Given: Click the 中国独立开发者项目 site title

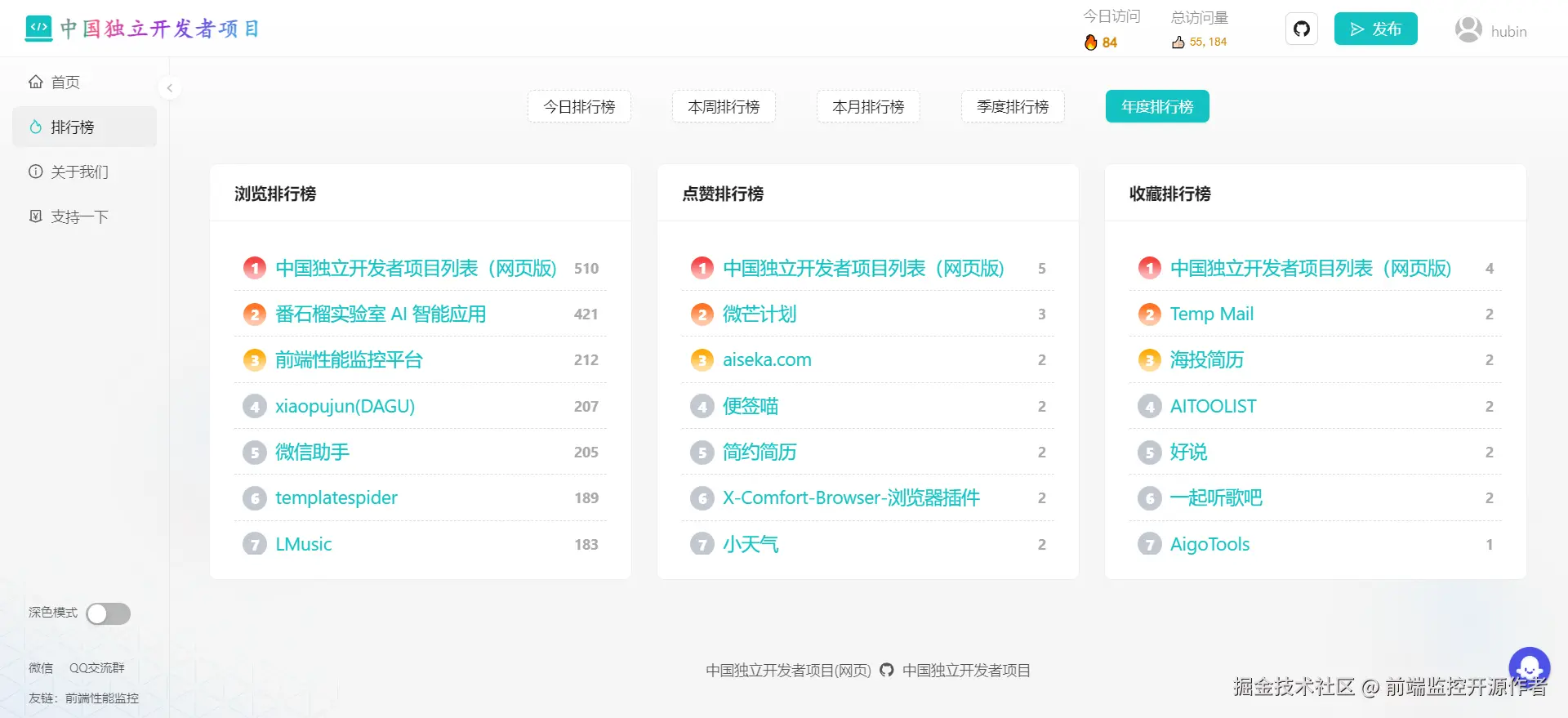Looking at the screenshot, I should pos(160,29).
